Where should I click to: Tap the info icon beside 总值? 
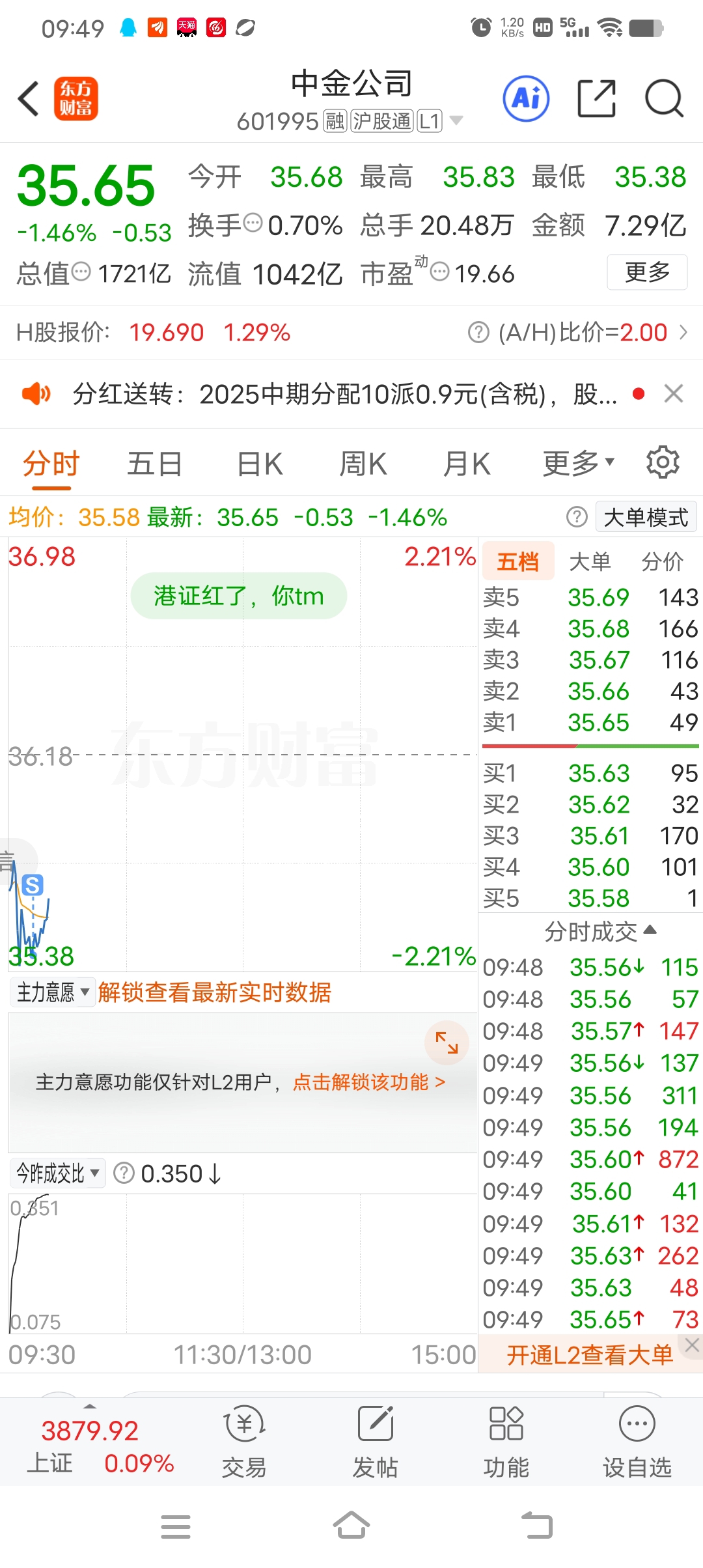pyautogui.click(x=81, y=272)
